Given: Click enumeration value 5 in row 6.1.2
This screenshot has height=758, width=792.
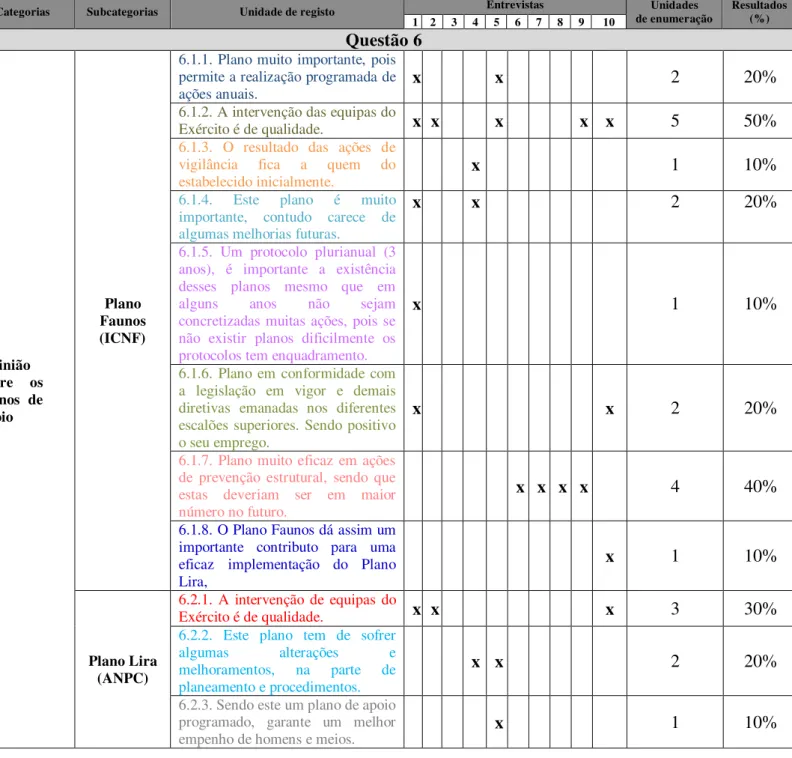Looking at the screenshot, I should (x=675, y=121).
